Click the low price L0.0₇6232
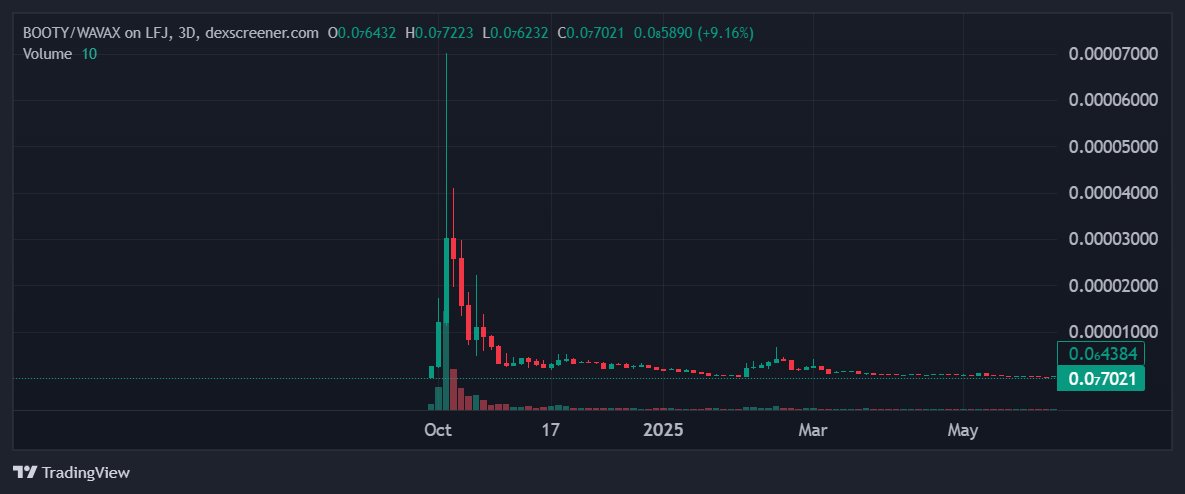The image size is (1185, 494). point(515,33)
